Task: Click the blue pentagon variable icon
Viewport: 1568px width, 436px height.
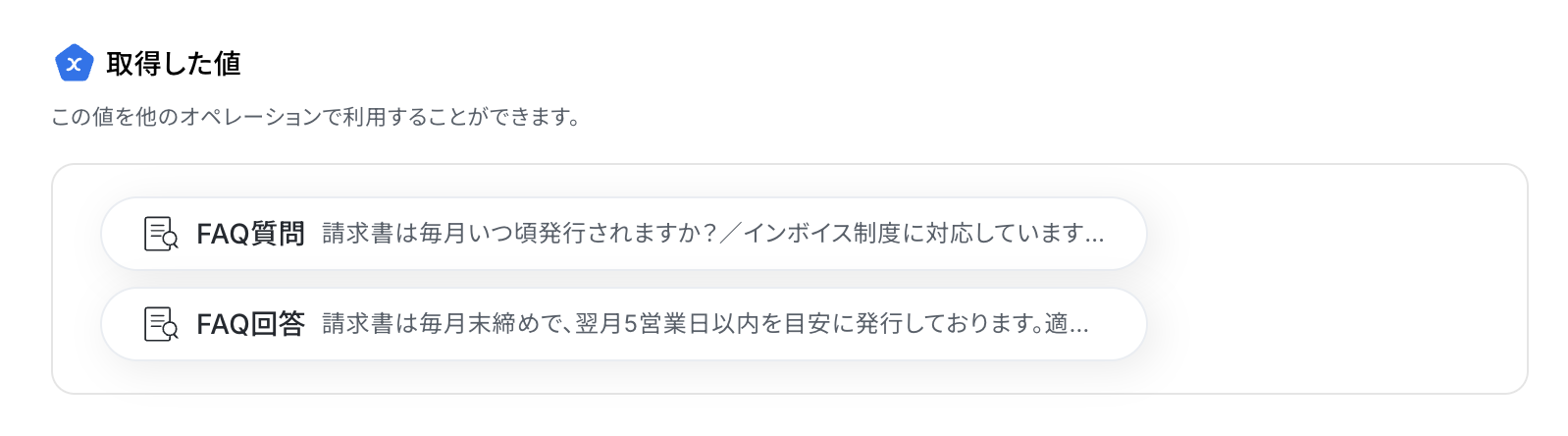Action: point(74,64)
